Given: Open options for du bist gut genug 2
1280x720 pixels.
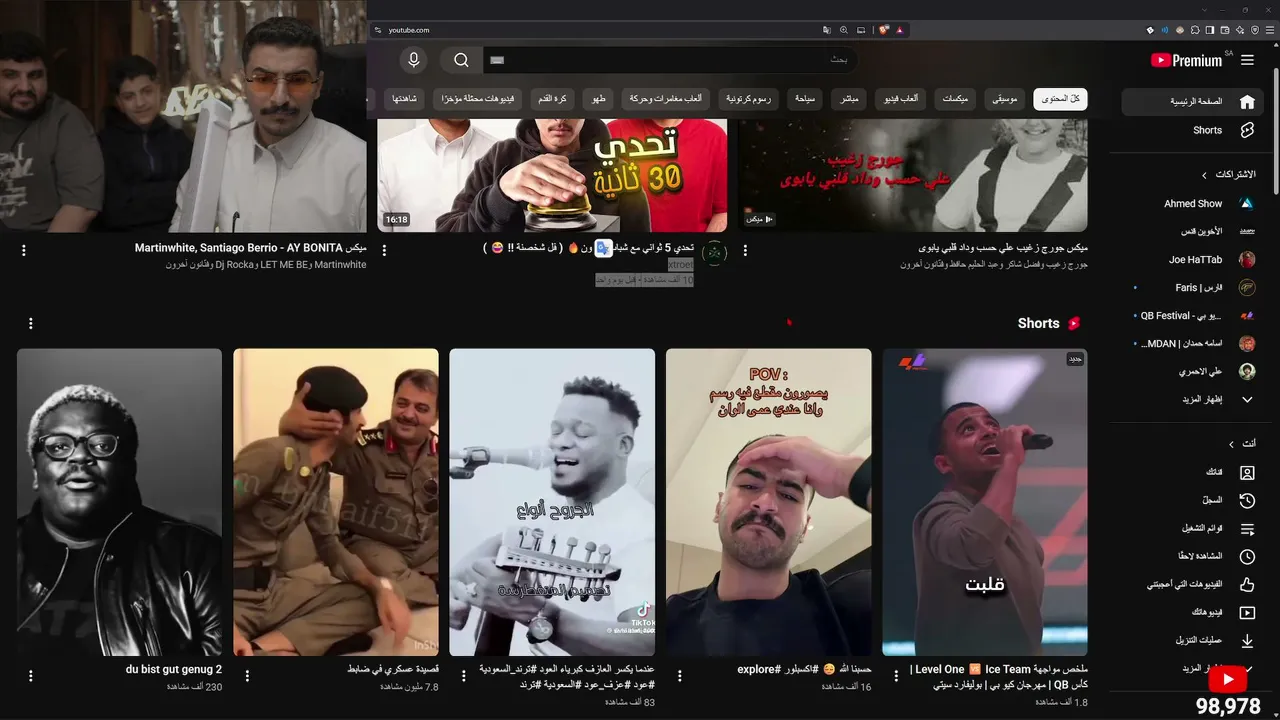Looking at the screenshot, I should pos(31,676).
